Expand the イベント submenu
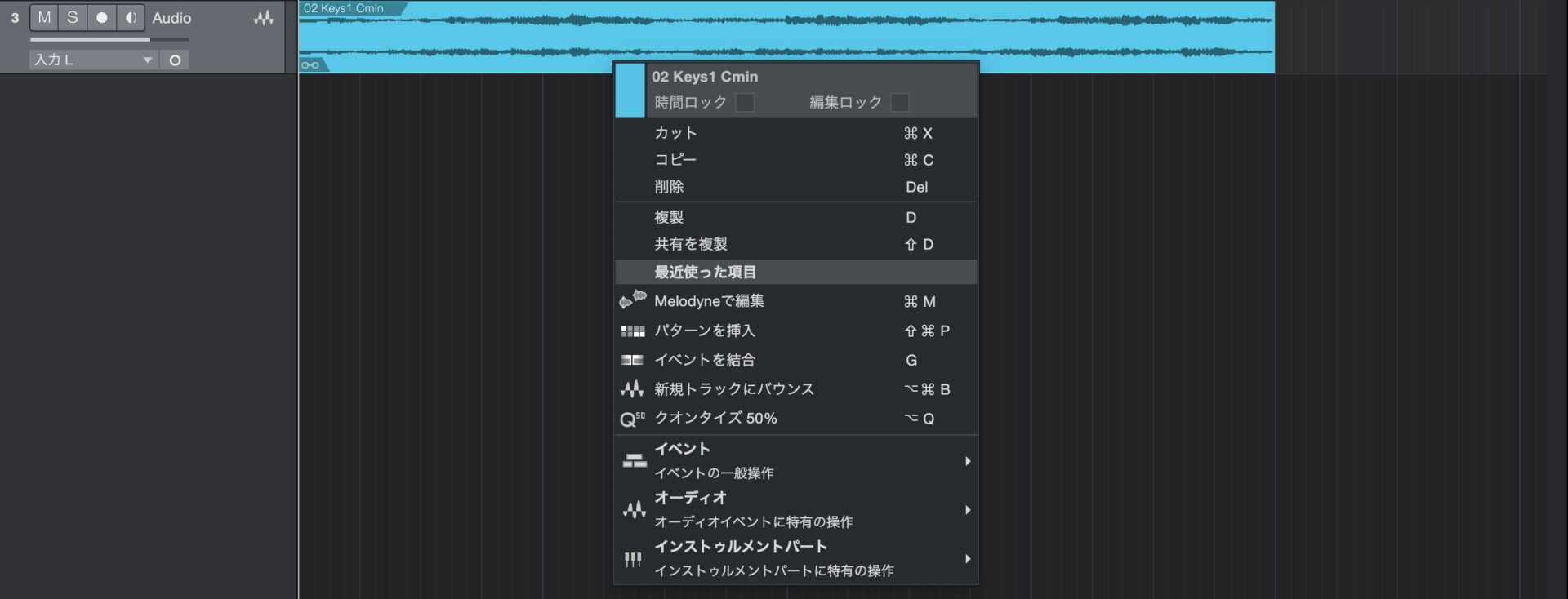Screen dimensions: 1568x599 (795, 460)
